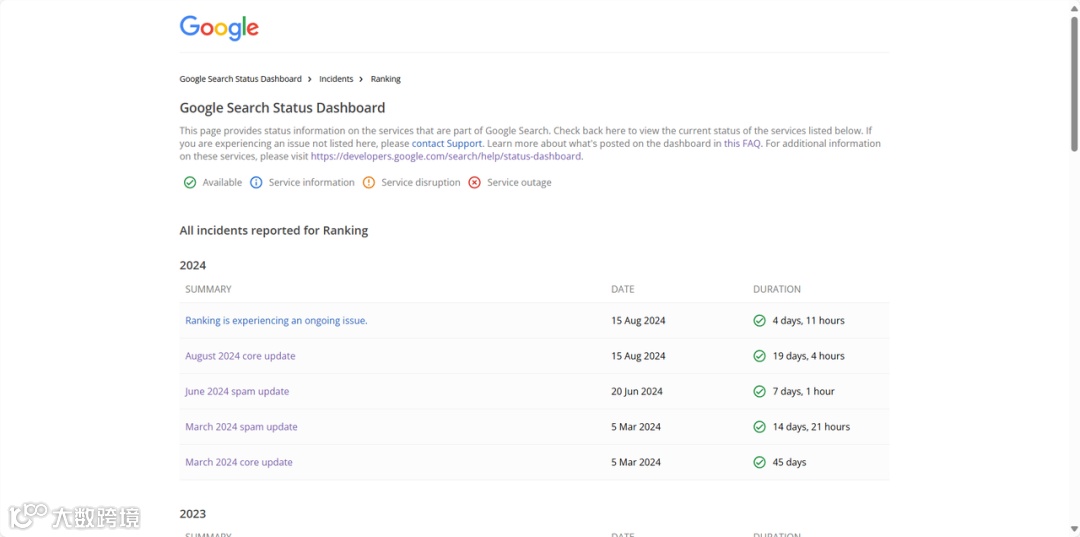1080x537 pixels.
Task: Open the August 2024 core update incident
Action: (x=240, y=356)
